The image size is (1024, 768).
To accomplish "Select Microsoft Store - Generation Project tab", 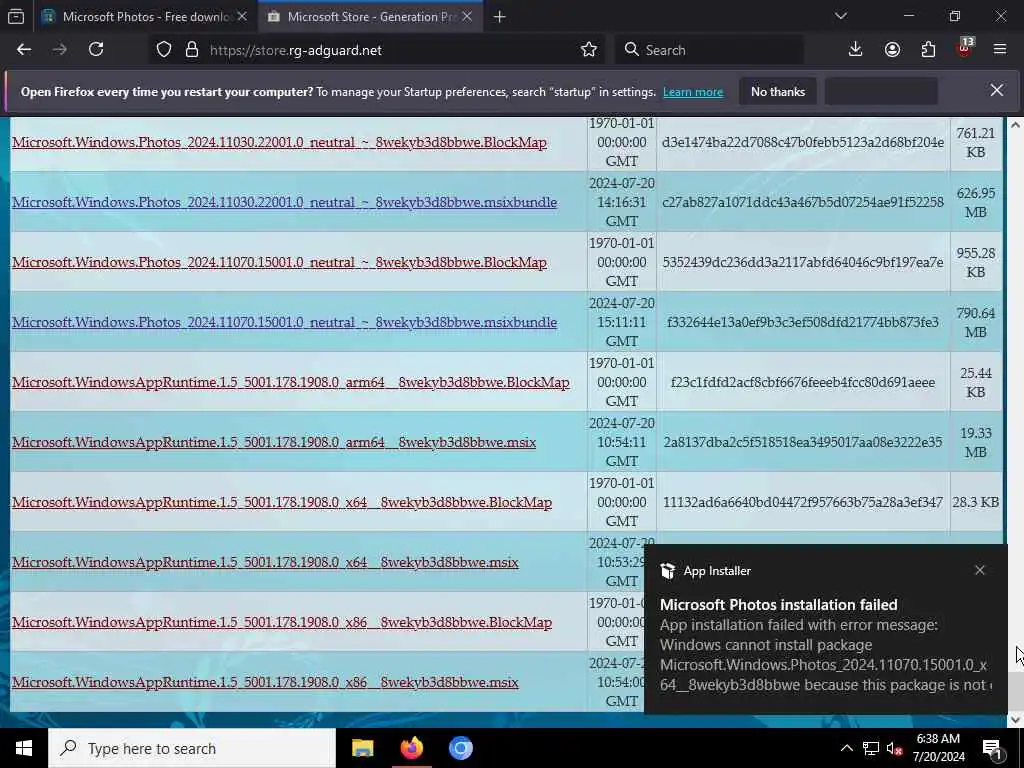I will (371, 16).
